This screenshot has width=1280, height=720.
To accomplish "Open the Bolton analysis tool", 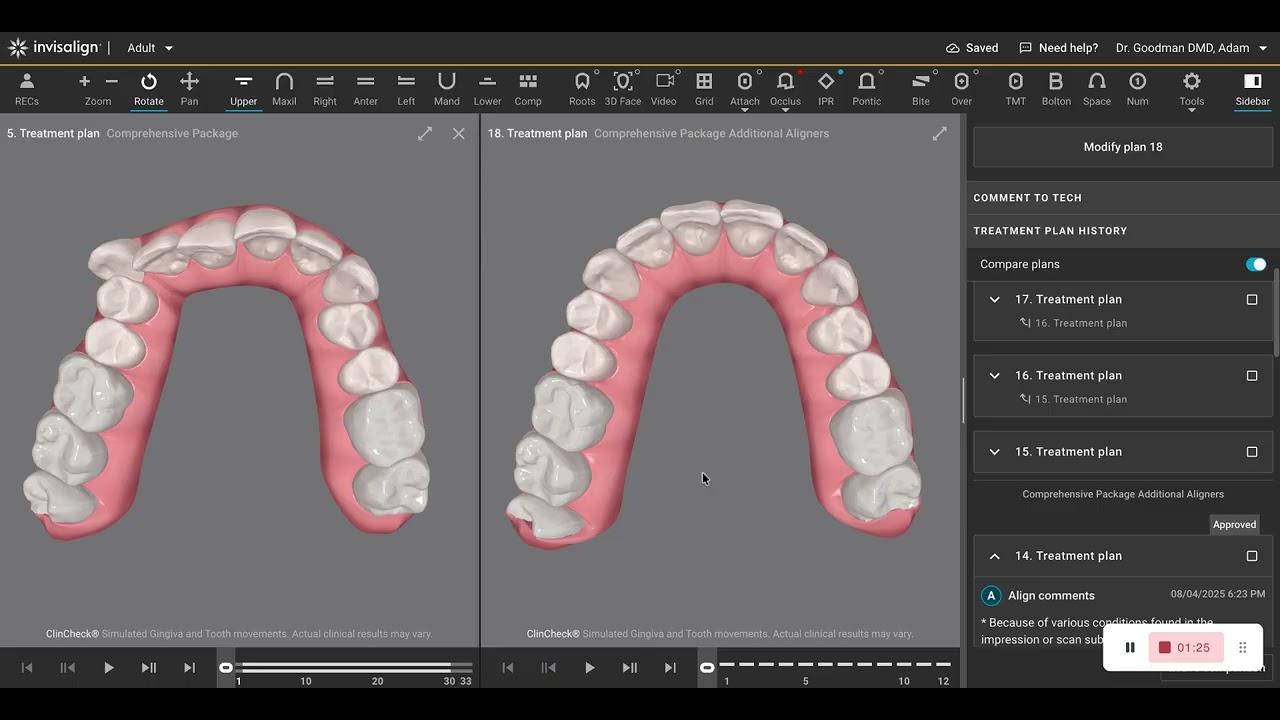I will [1056, 88].
